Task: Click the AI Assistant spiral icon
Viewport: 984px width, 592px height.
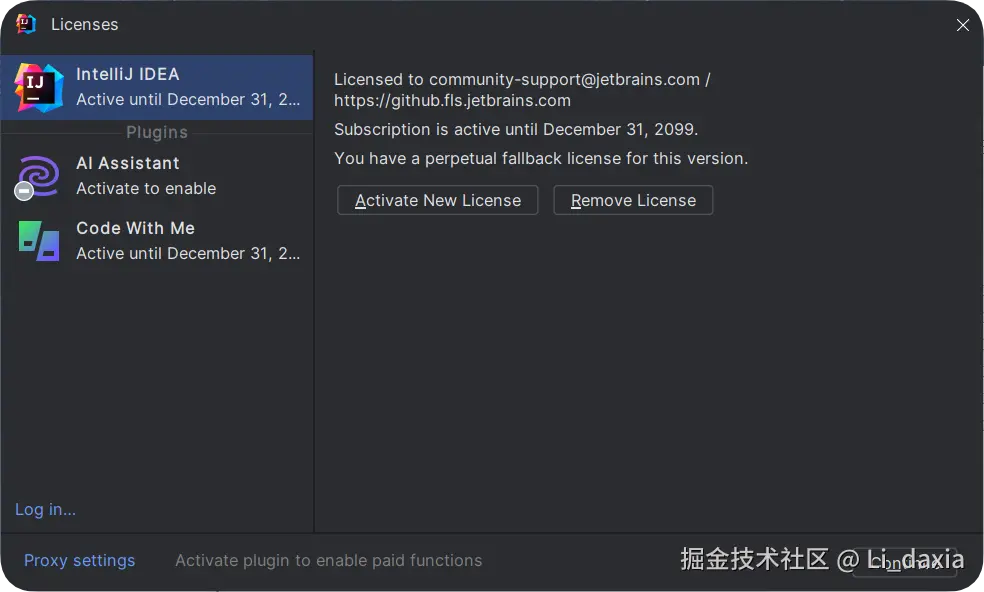Action: click(x=40, y=173)
